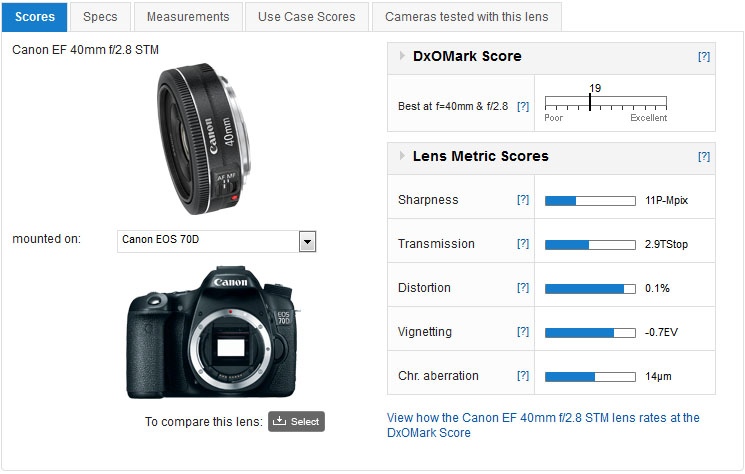Click the mounted on: label
745x474 pixels.
pyautogui.click(x=46, y=239)
